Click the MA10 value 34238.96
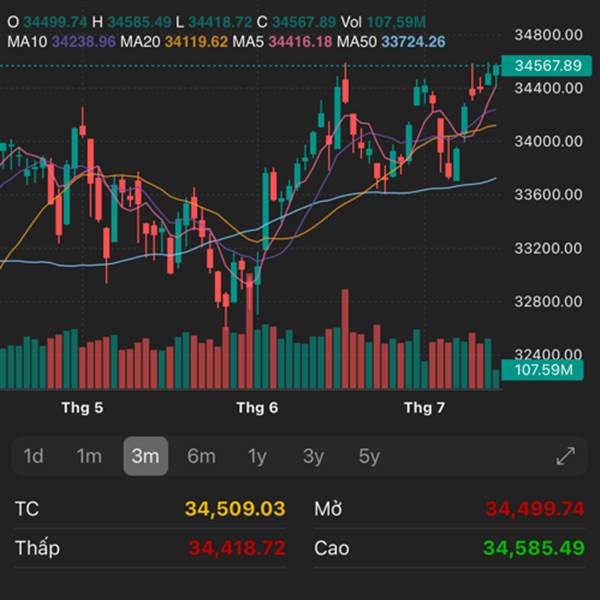This screenshot has height=600, width=600. pos(84,42)
